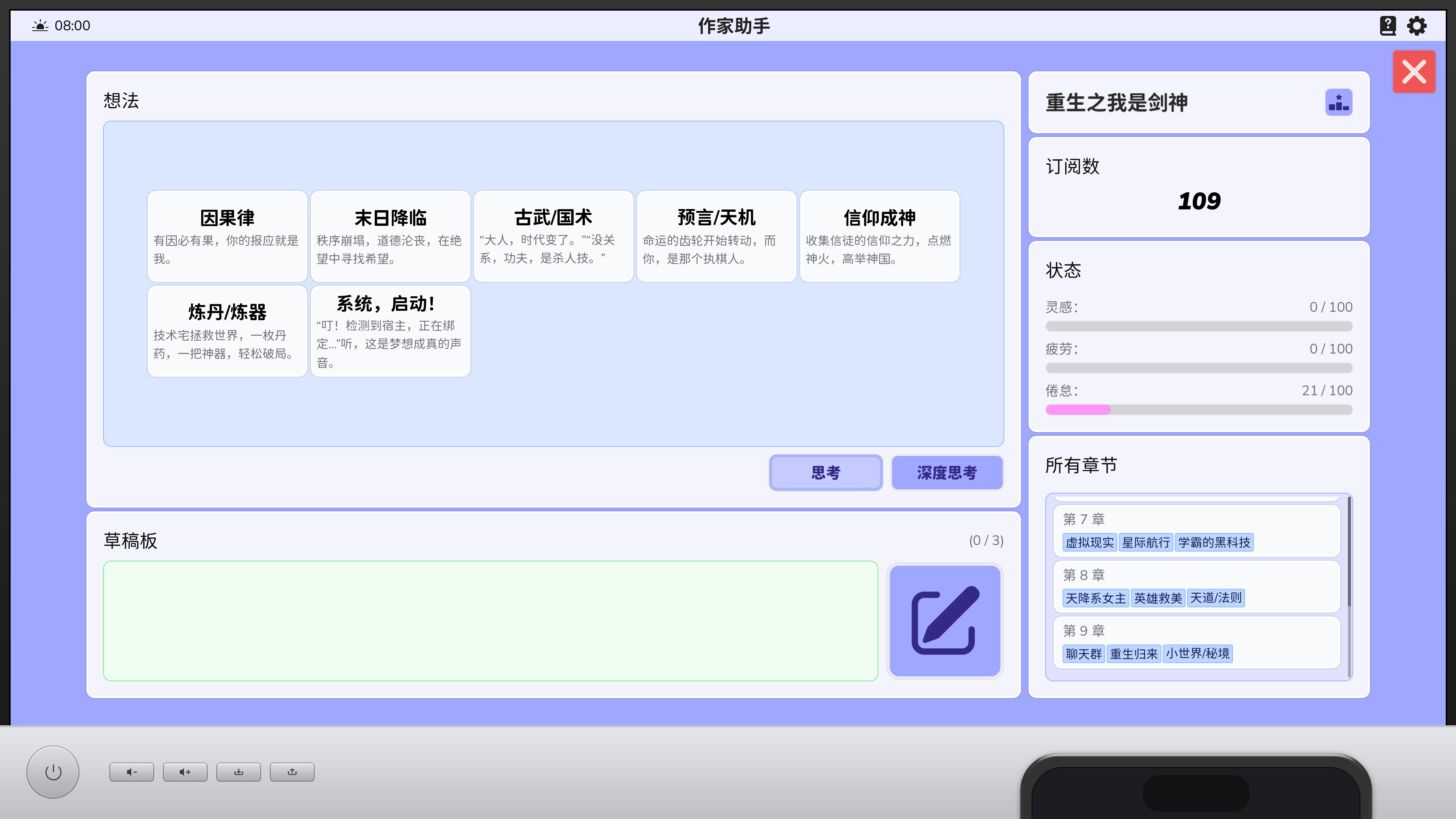Click the 深度思考 button
This screenshot has width=1456, height=819.
point(947,473)
